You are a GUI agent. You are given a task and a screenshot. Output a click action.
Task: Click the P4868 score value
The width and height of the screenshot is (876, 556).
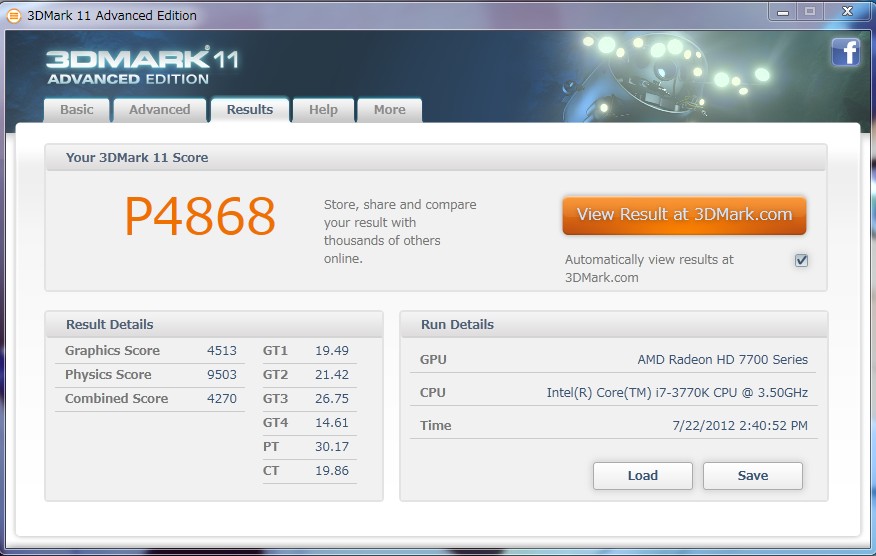pyautogui.click(x=200, y=216)
